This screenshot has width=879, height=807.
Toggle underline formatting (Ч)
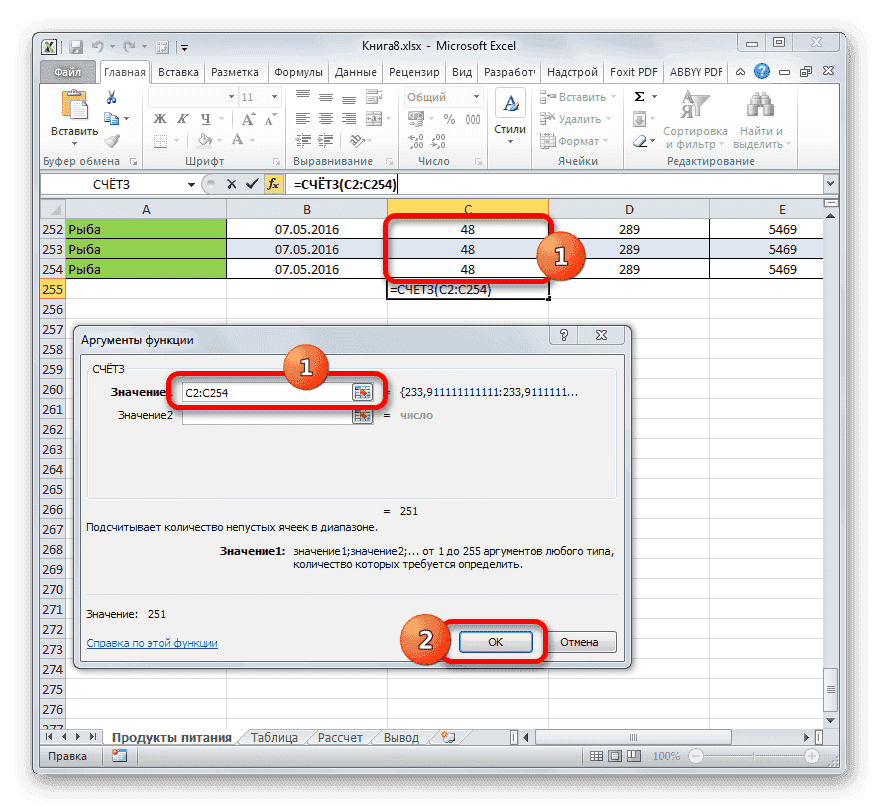205,117
